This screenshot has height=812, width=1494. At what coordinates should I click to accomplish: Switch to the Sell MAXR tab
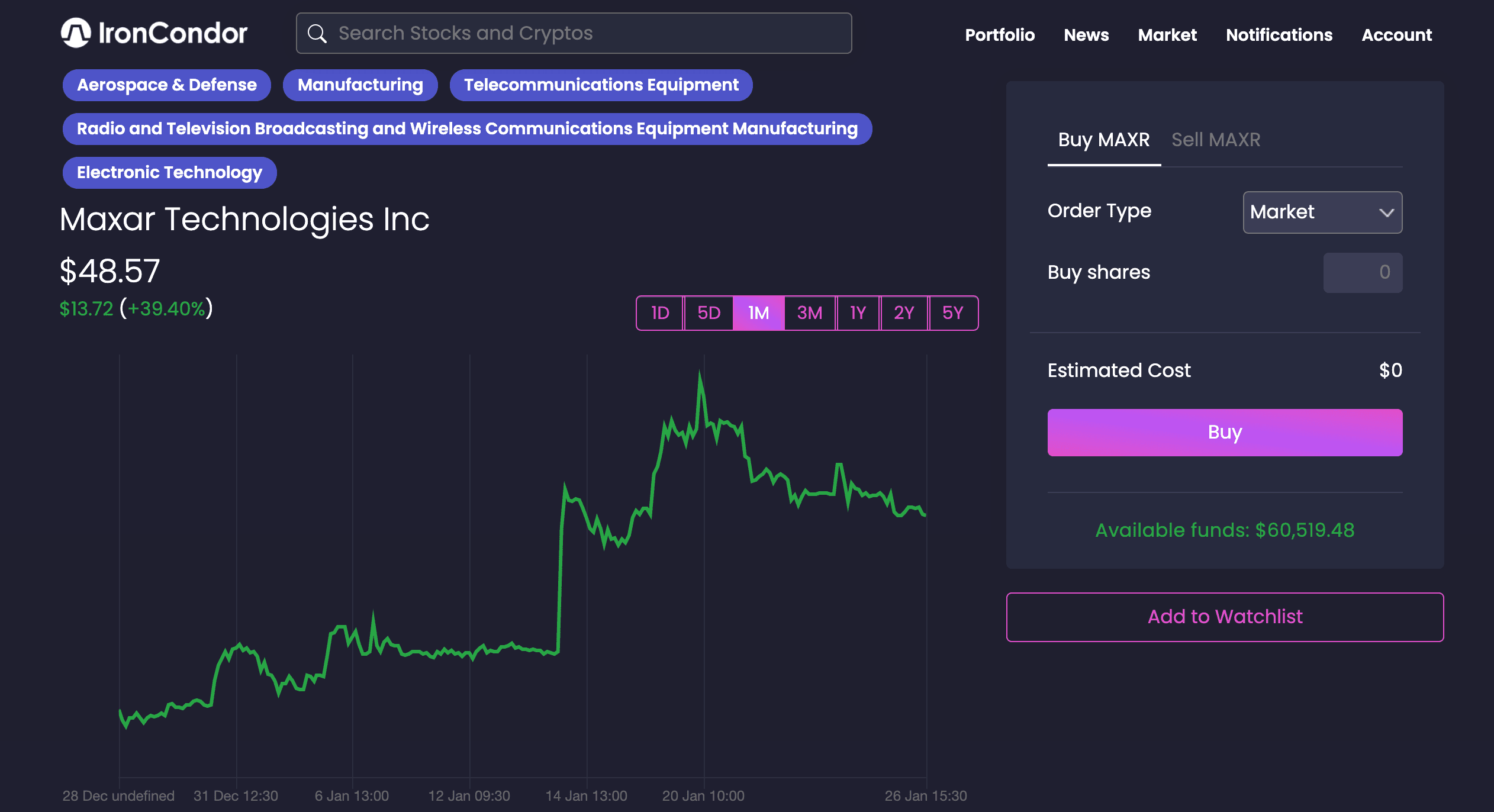pos(1216,140)
